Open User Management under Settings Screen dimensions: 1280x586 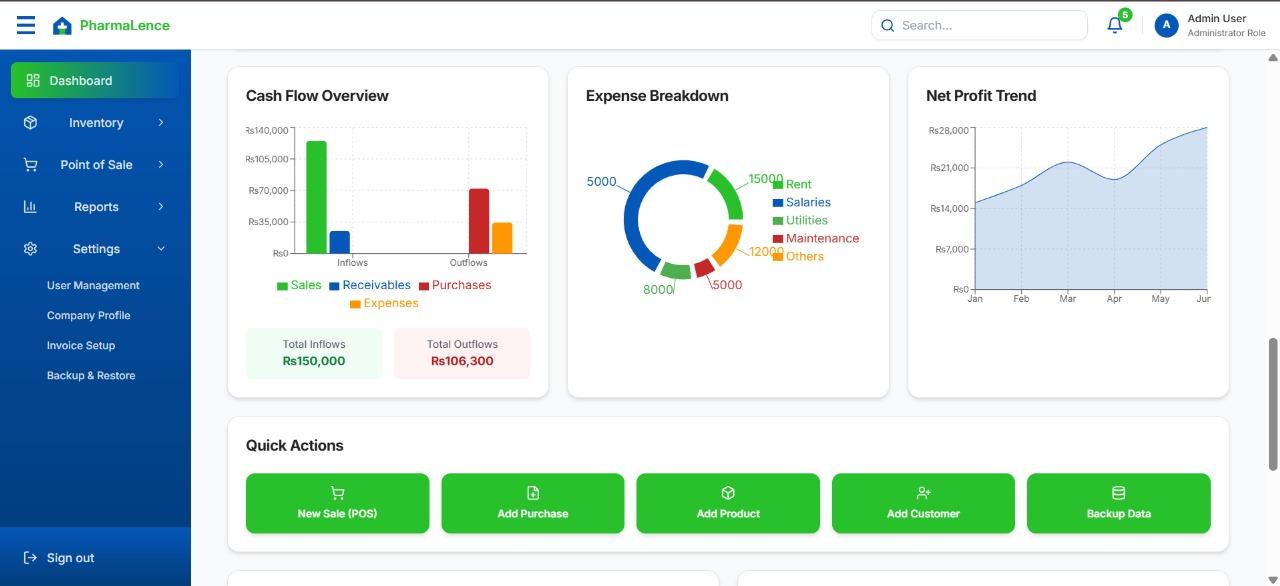click(93, 286)
